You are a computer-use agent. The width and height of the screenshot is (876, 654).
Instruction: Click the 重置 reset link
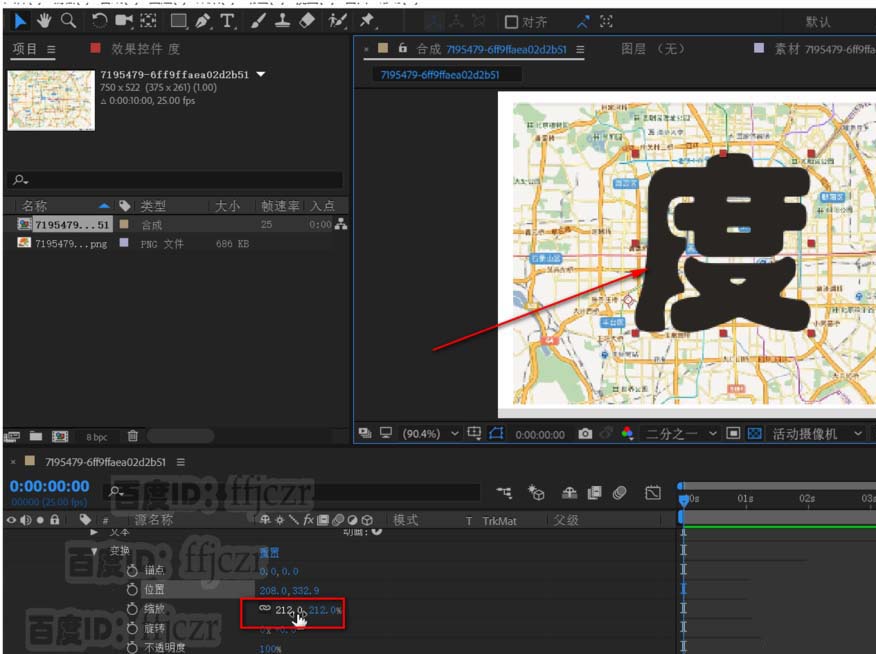point(269,551)
